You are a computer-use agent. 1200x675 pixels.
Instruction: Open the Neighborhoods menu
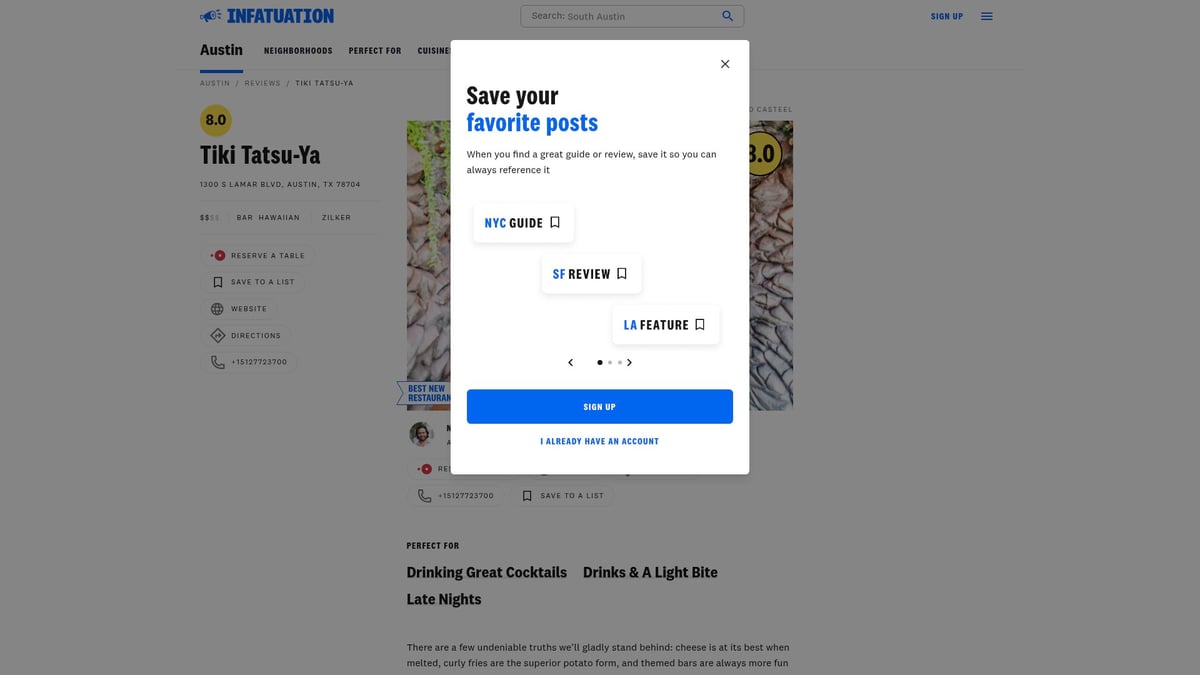[x=298, y=51]
